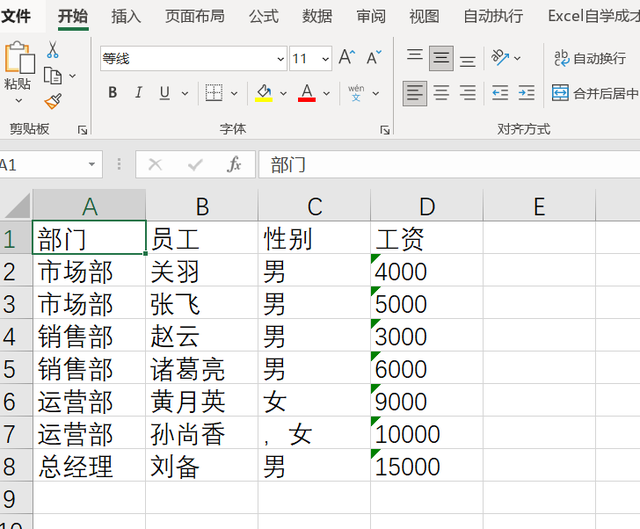Decrease indent icon
This screenshot has height=529, width=640.
point(500,93)
